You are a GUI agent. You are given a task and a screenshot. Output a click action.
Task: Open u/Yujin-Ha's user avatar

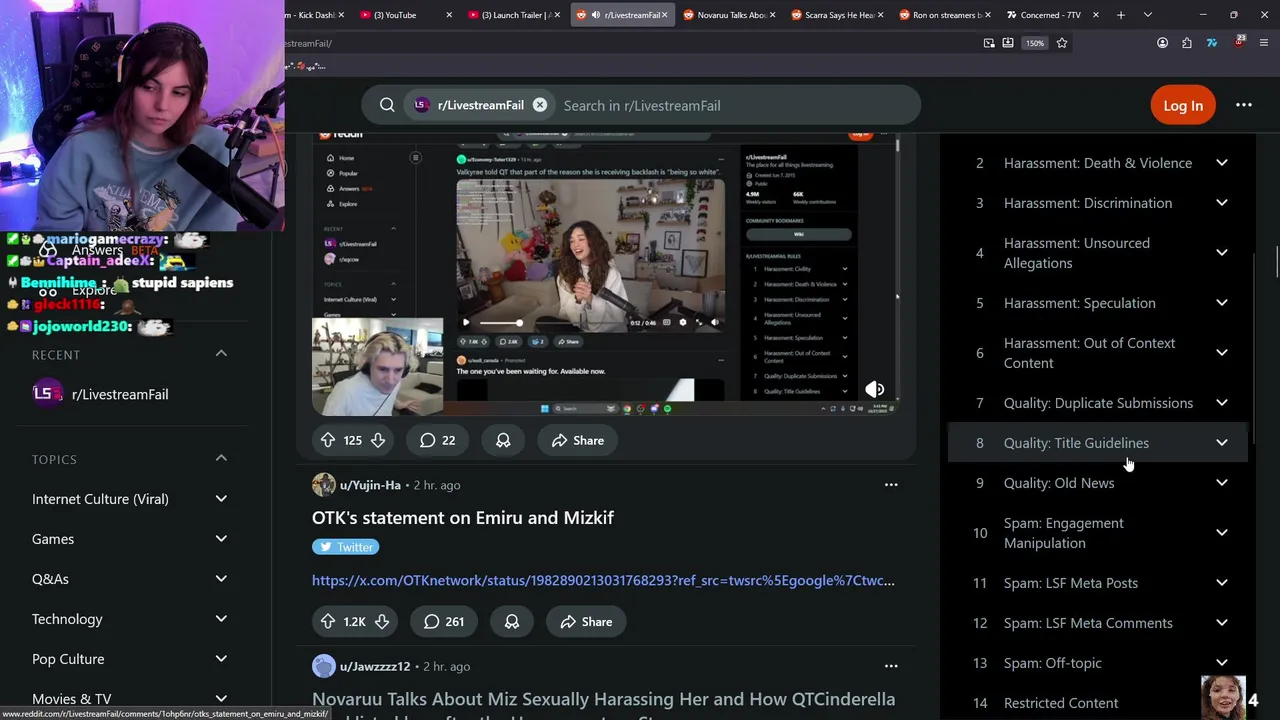(323, 485)
